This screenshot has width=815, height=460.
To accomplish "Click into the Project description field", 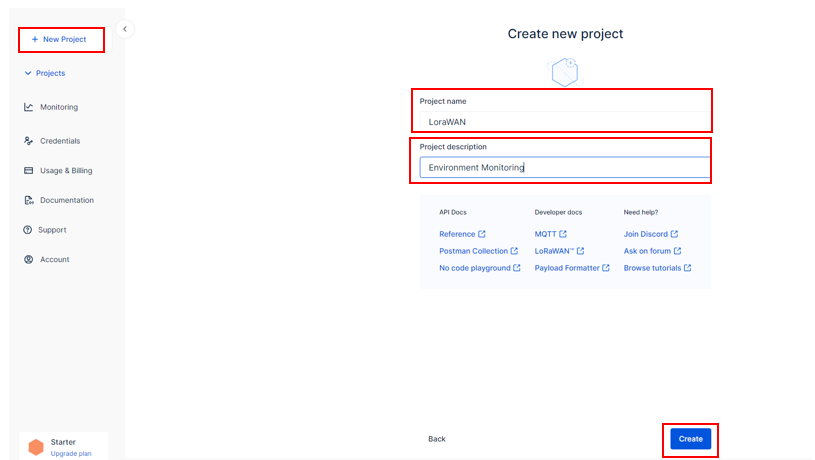I will pyautogui.click(x=563, y=168).
